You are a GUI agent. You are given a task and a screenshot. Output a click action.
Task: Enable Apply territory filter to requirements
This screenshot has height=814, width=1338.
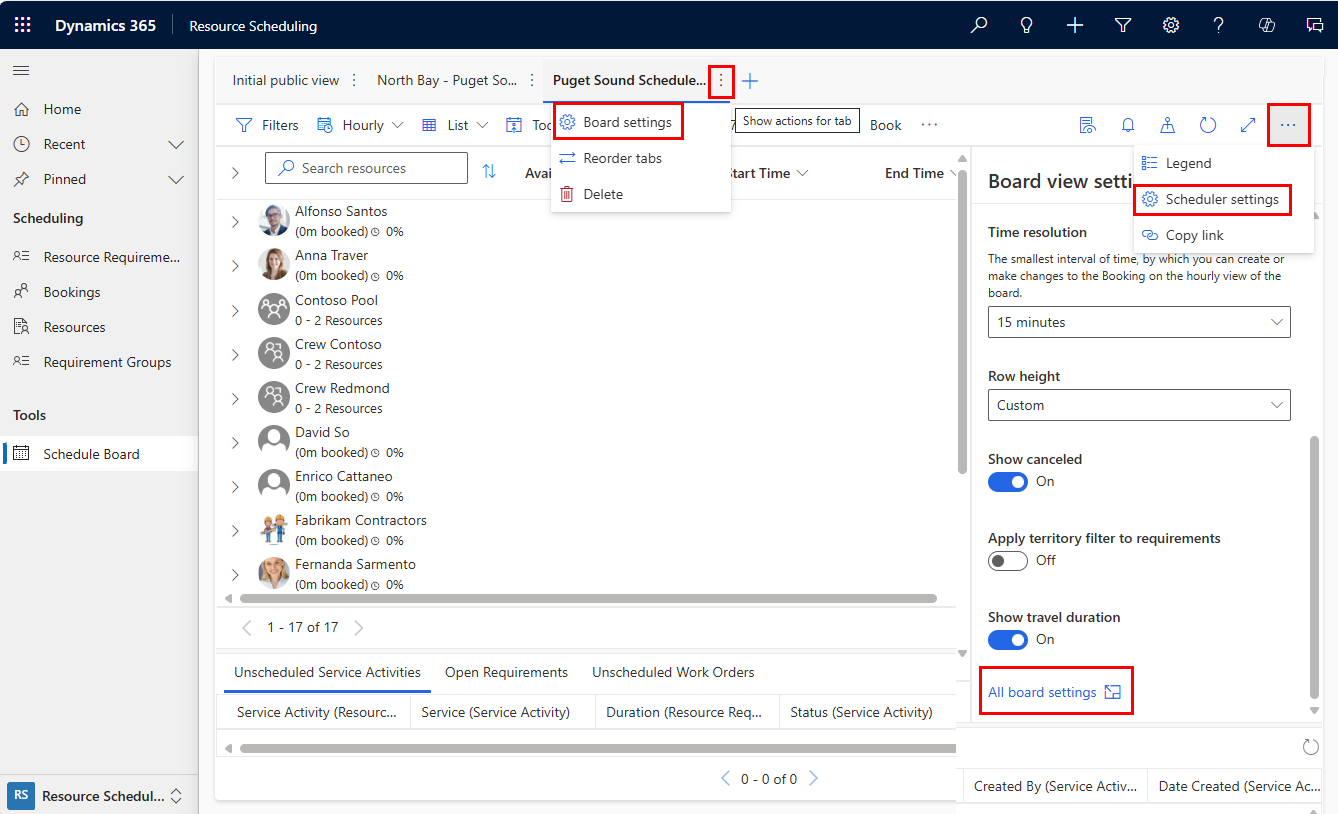[x=1007, y=561]
